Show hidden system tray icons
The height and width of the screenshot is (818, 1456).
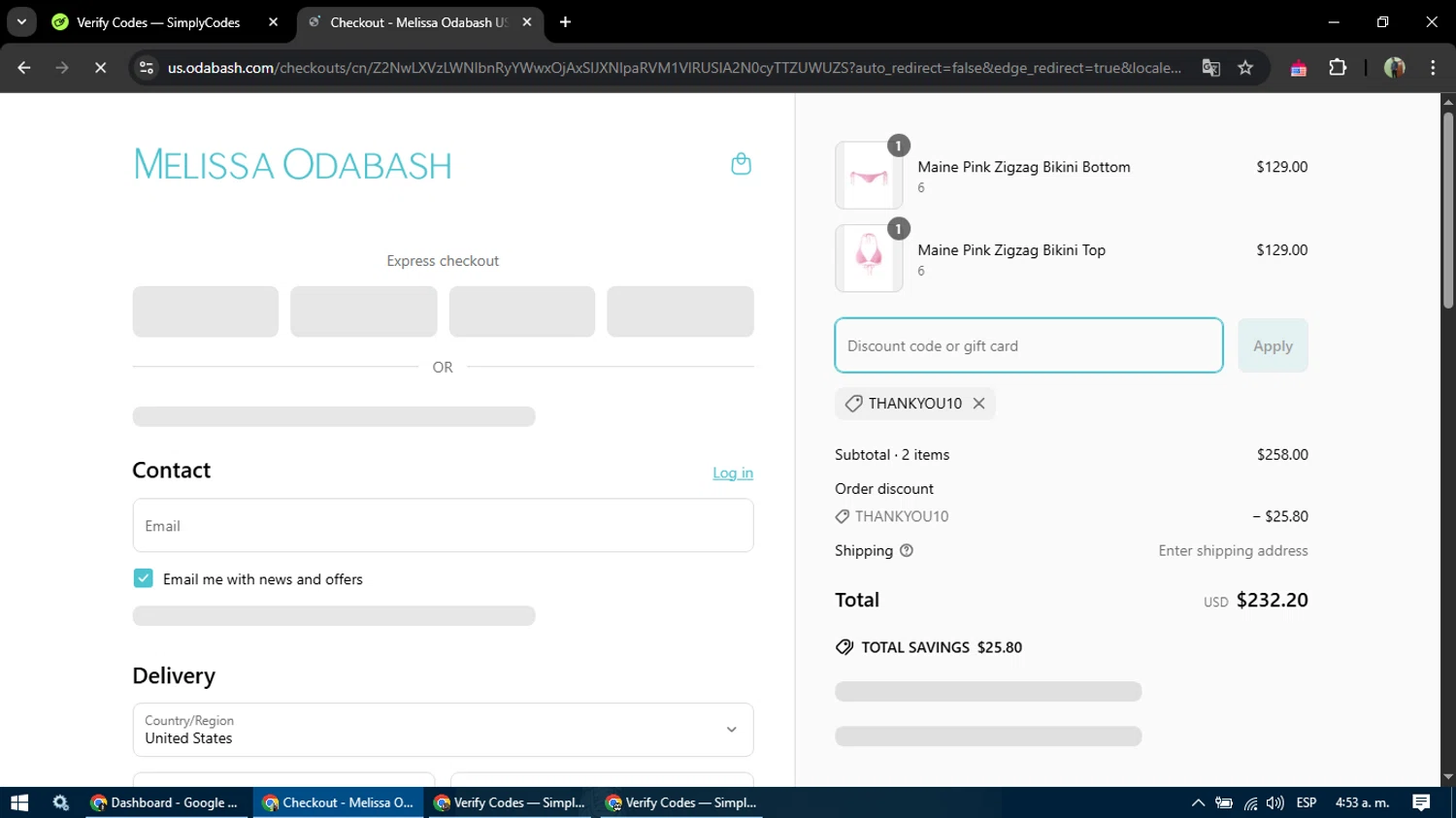point(1198,802)
